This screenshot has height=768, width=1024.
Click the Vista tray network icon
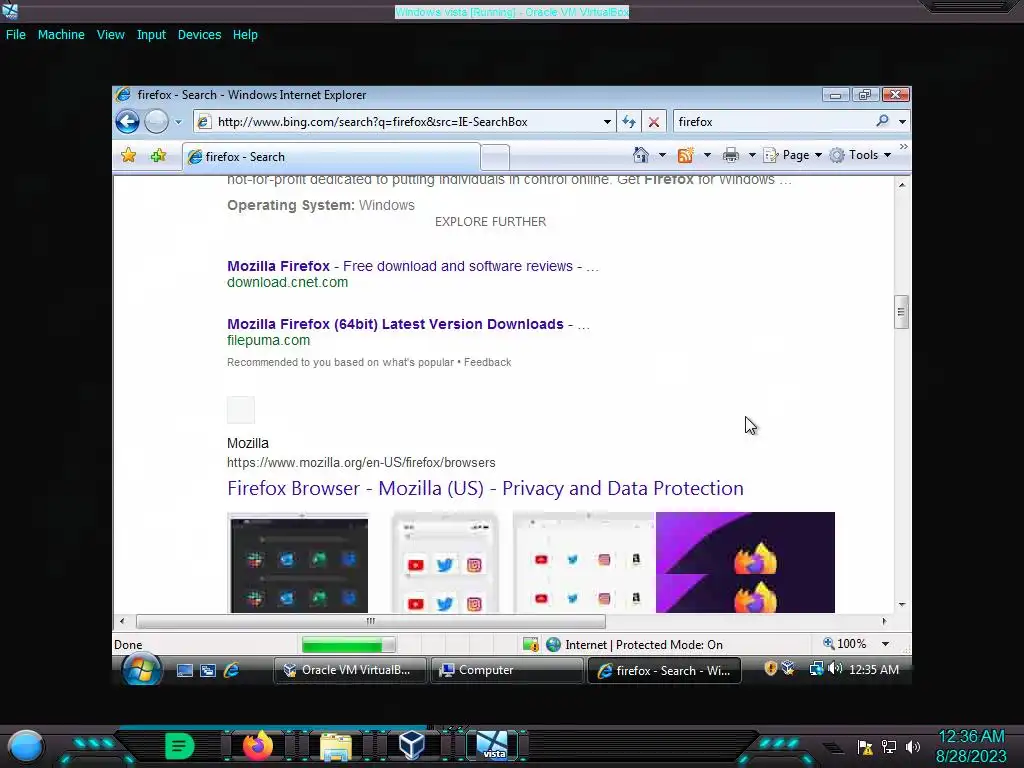point(816,669)
